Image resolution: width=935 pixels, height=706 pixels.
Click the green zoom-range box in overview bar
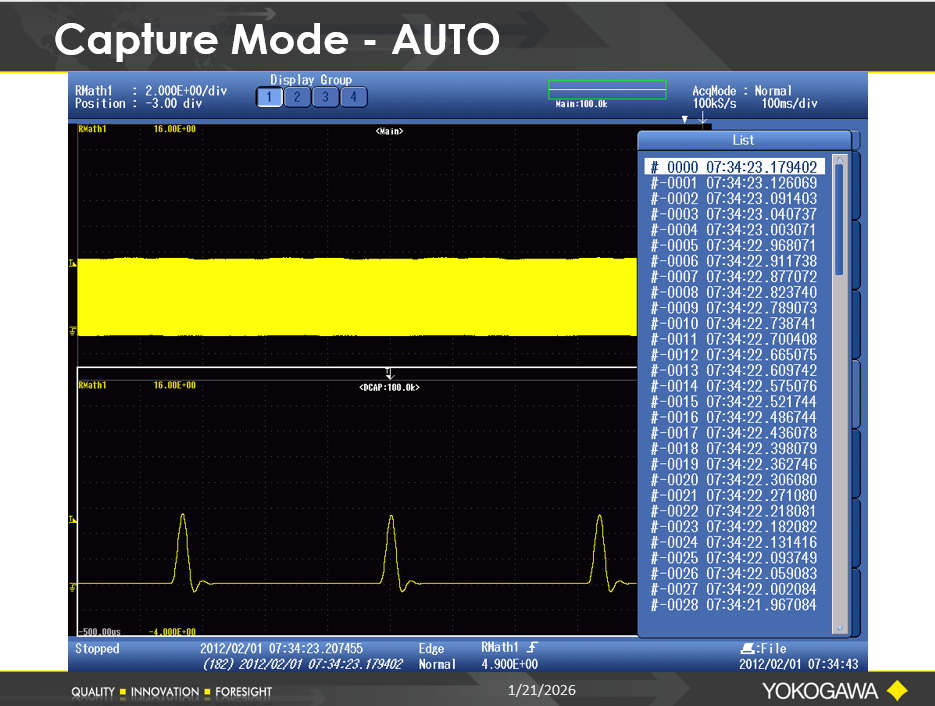coord(606,90)
